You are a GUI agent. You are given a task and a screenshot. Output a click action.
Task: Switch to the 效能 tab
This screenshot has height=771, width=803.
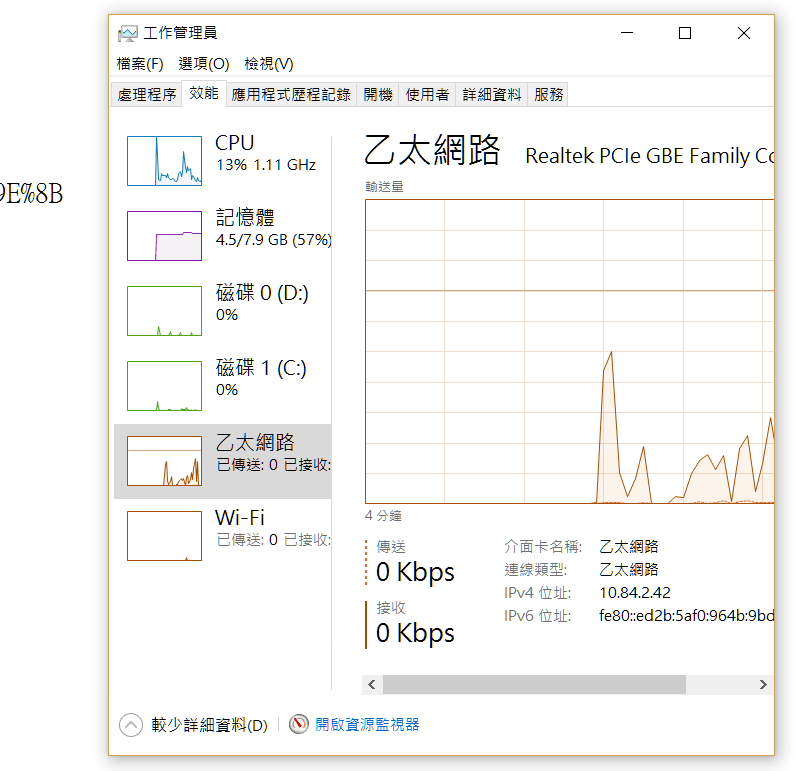click(x=204, y=93)
